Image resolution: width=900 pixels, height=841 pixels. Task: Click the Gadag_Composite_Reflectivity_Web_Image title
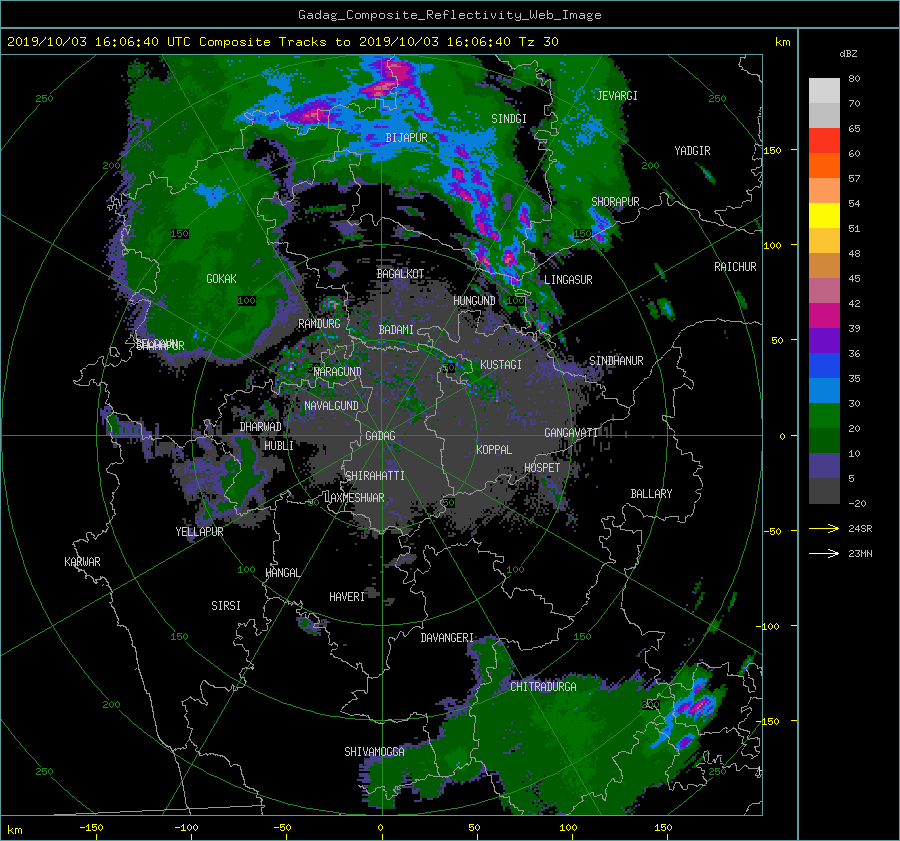pyautogui.click(x=449, y=15)
